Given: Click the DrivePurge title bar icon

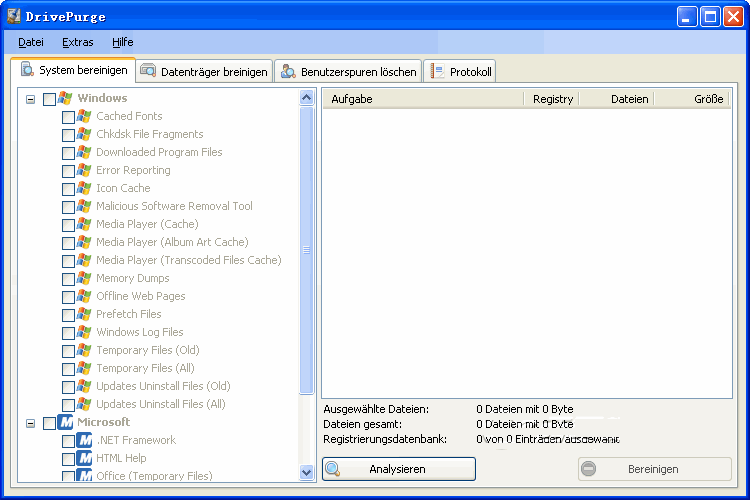Looking at the screenshot, I should pyautogui.click(x=14, y=16).
